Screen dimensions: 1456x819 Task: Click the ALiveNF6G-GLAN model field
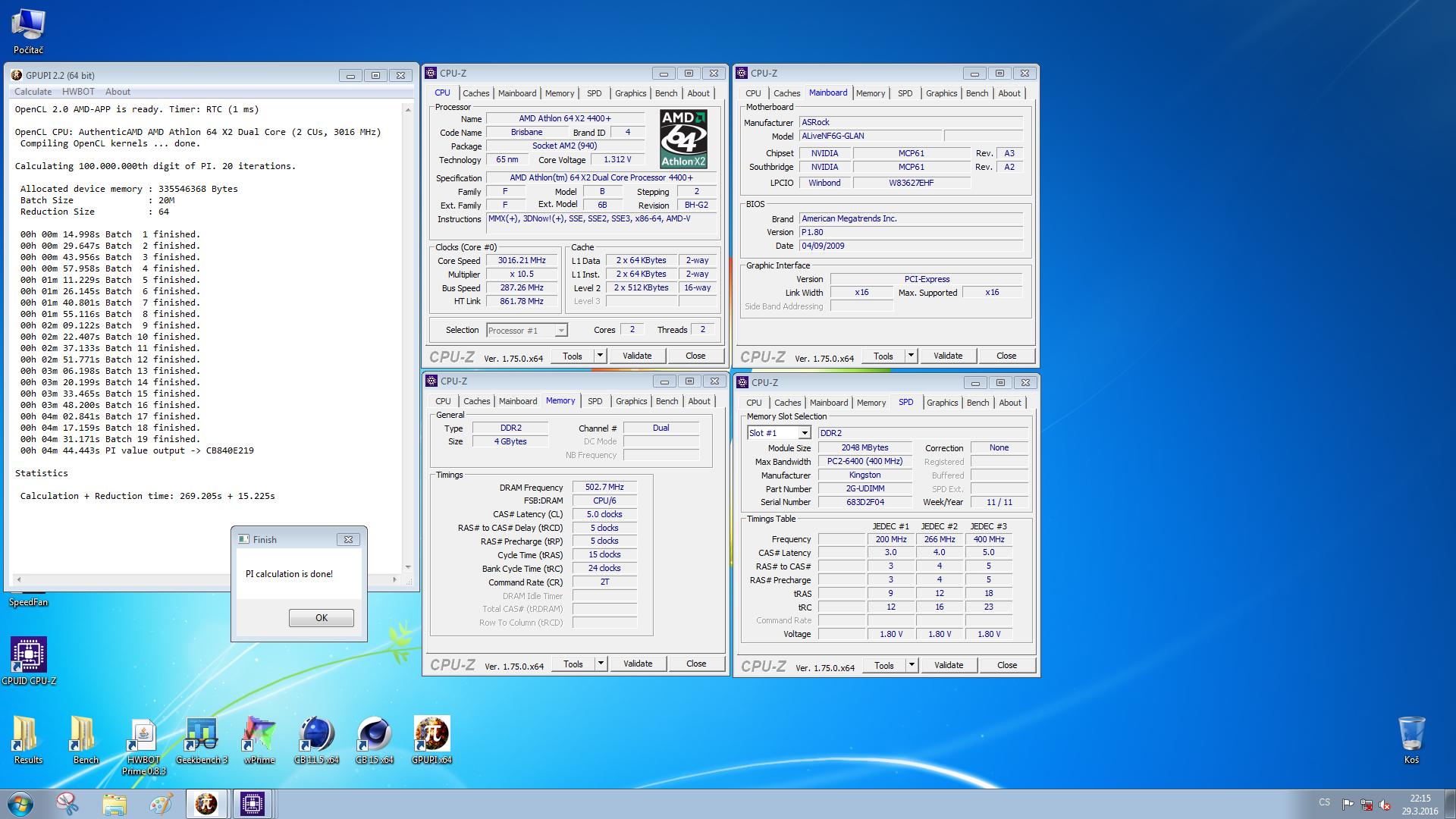[871, 136]
